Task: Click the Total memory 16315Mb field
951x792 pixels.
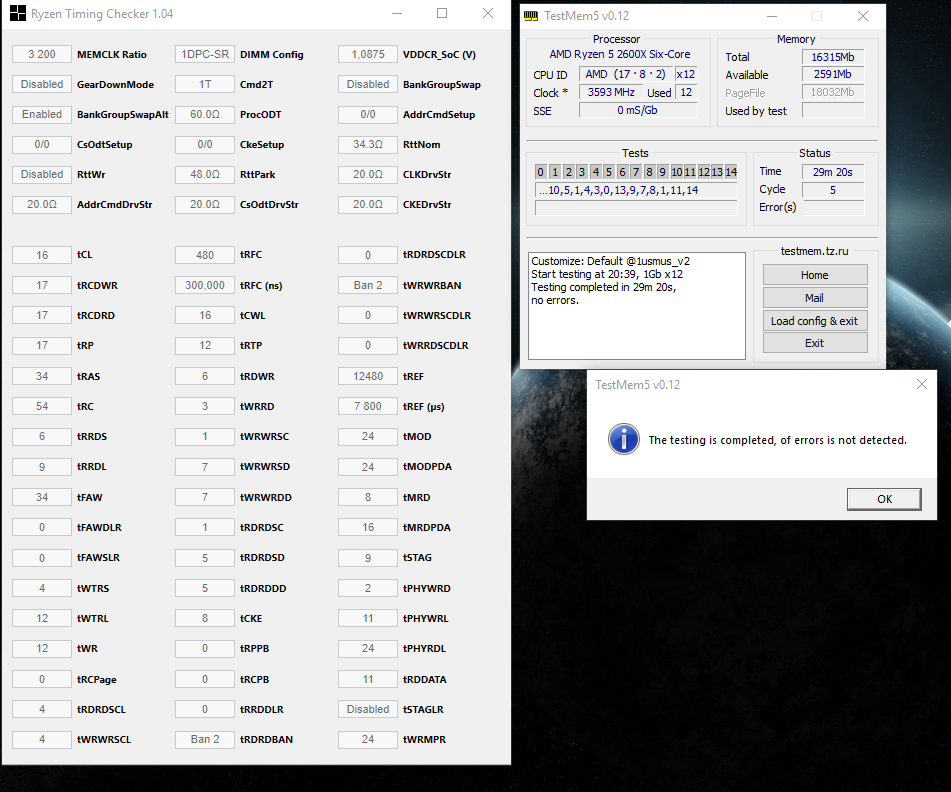Action: pos(833,56)
